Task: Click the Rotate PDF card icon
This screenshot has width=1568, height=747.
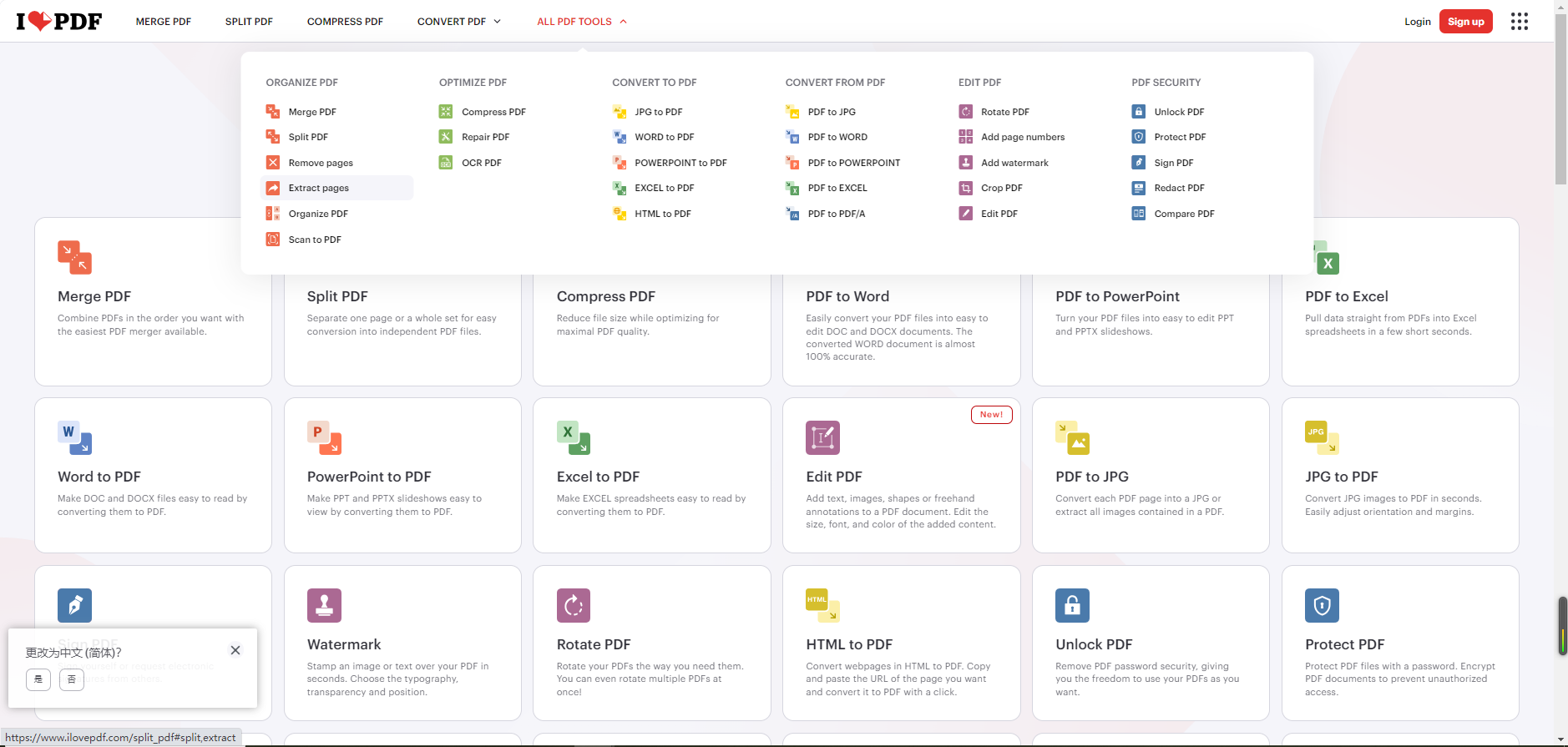Action: [x=573, y=605]
